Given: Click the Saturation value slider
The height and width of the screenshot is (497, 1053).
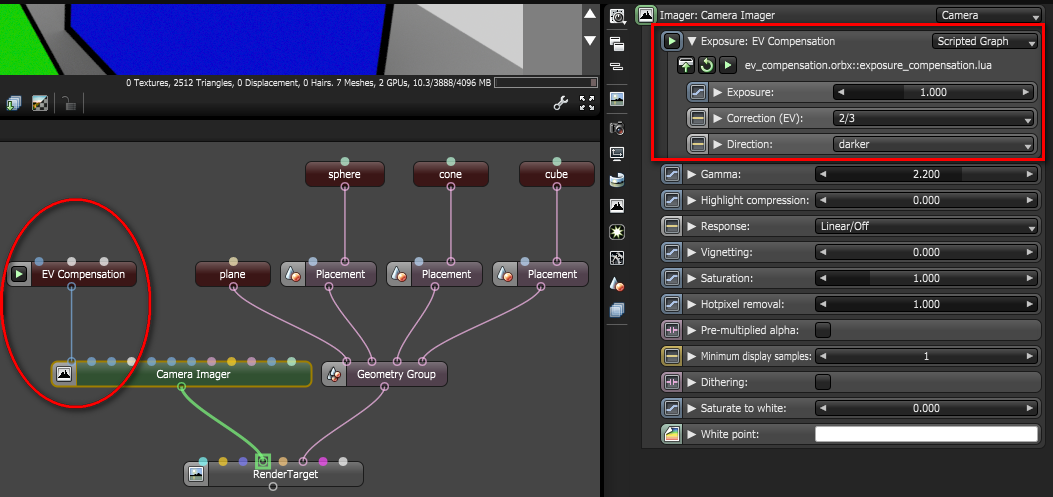Looking at the screenshot, I should (x=927, y=278).
